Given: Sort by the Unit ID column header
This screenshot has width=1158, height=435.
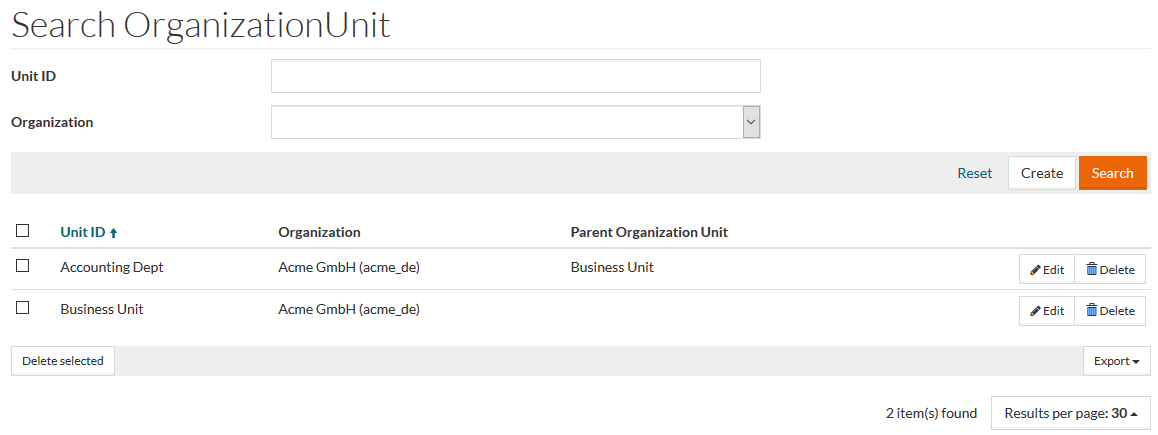Looking at the screenshot, I should tap(82, 232).
